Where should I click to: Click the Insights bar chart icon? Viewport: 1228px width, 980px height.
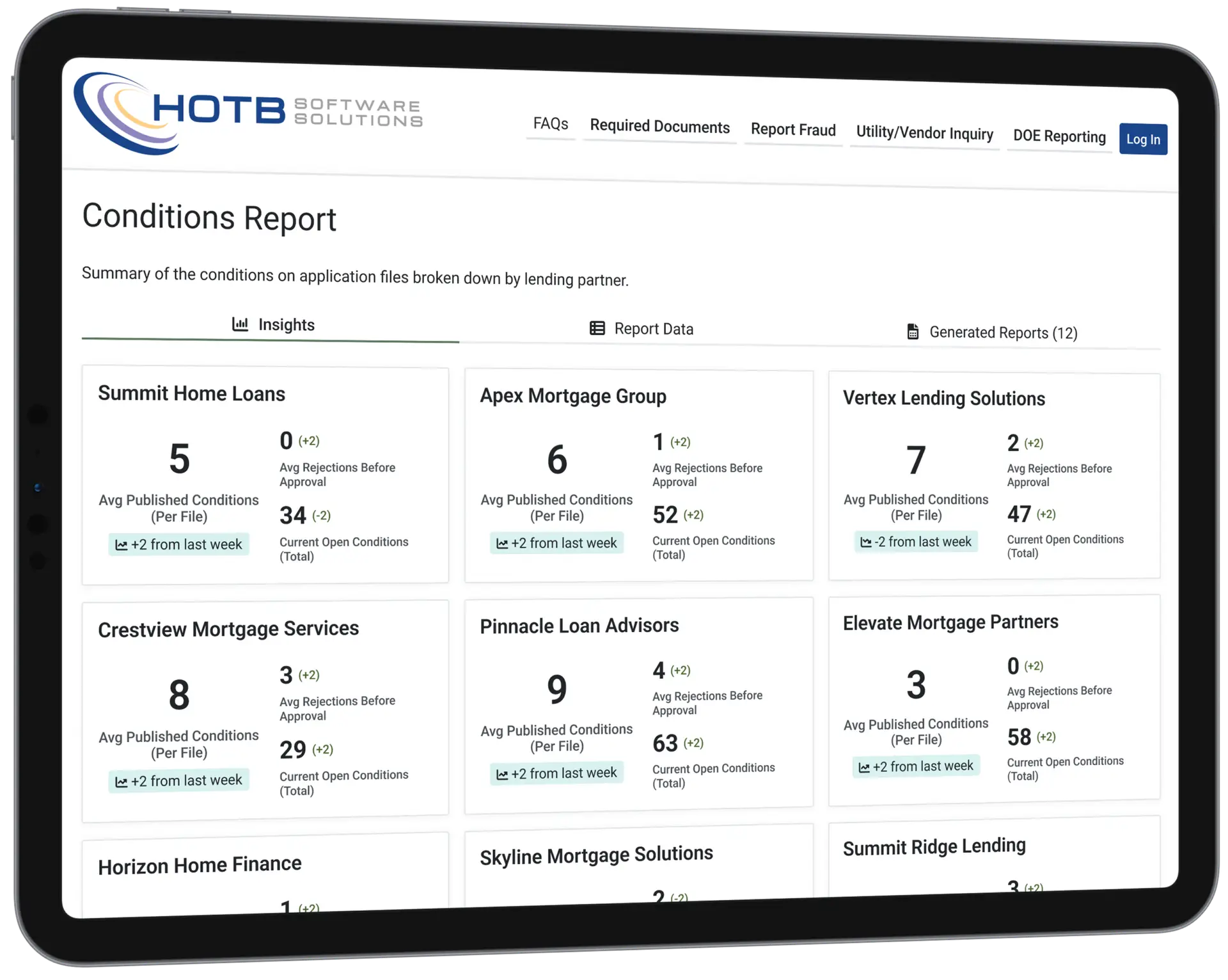coord(240,324)
